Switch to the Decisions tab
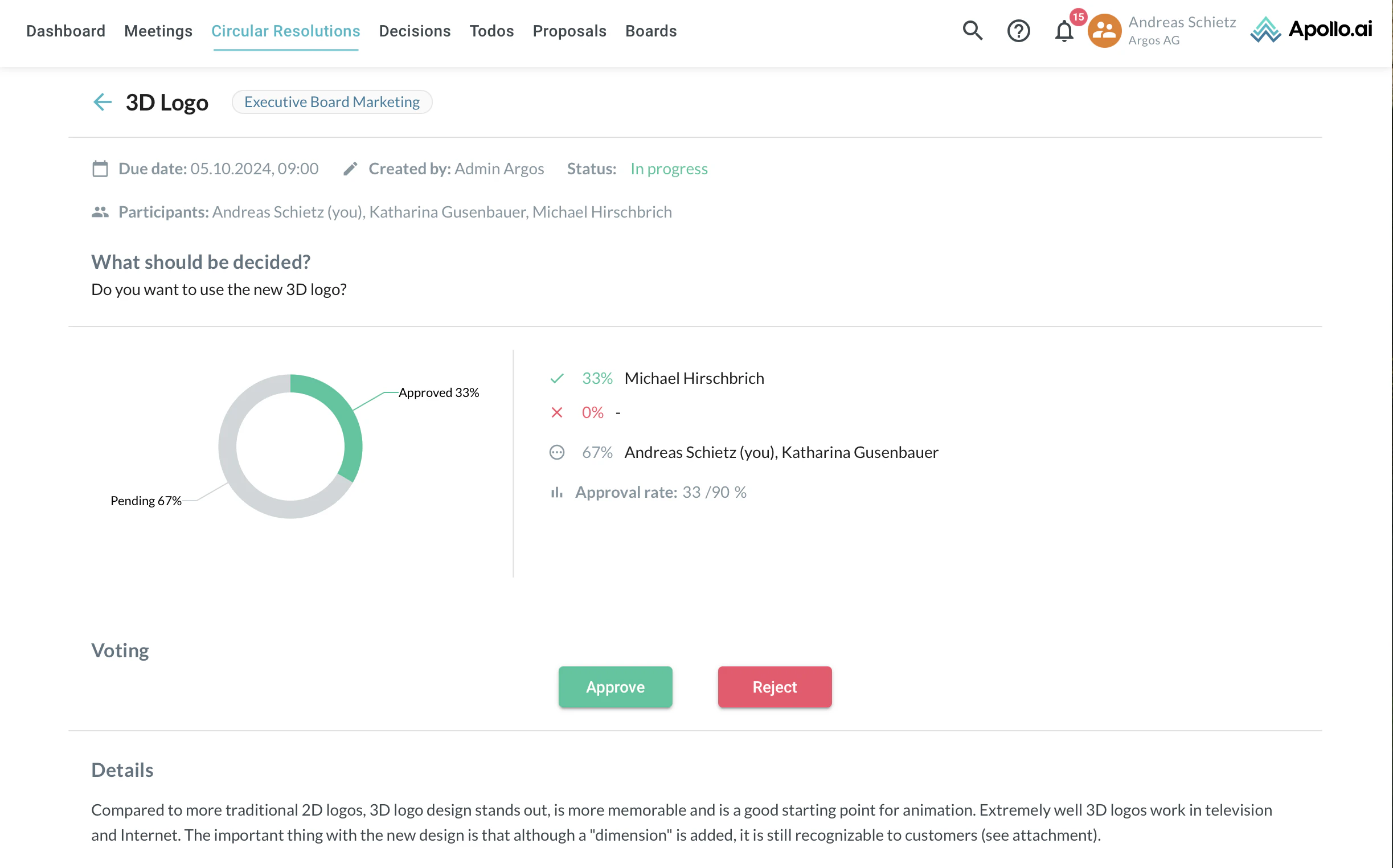1393x868 pixels. coord(415,30)
